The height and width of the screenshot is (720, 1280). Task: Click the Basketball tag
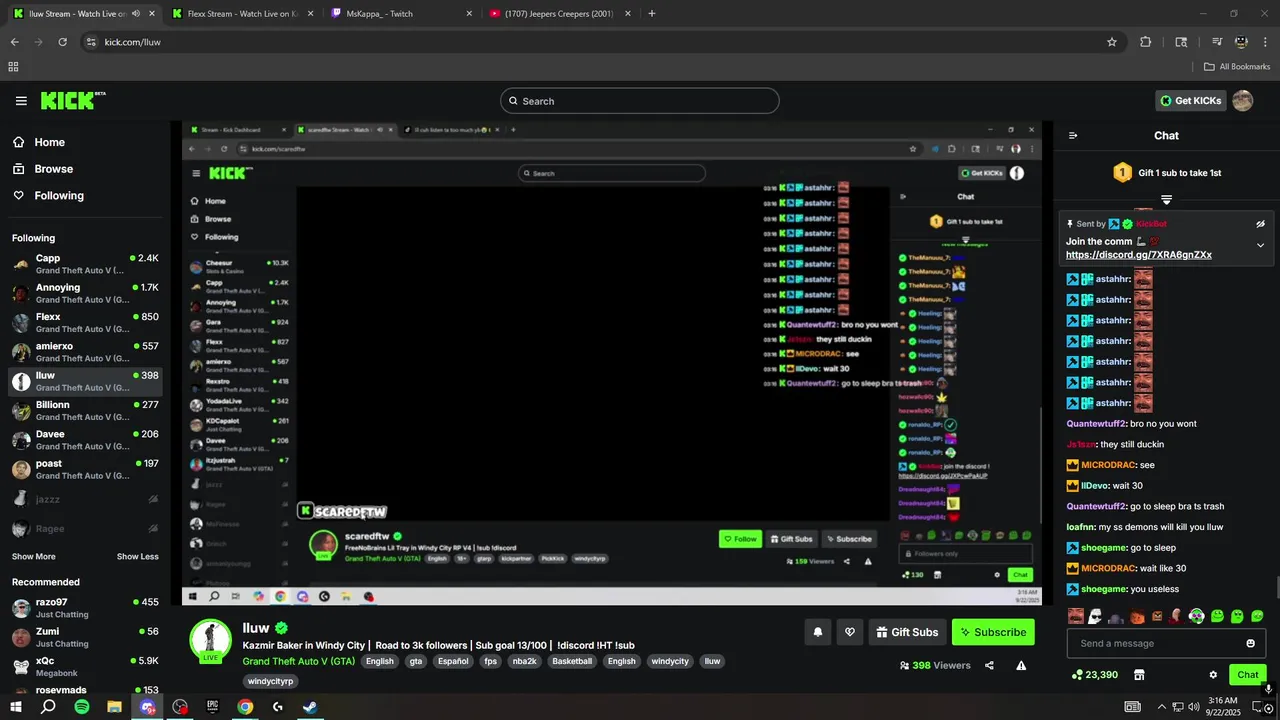(572, 661)
